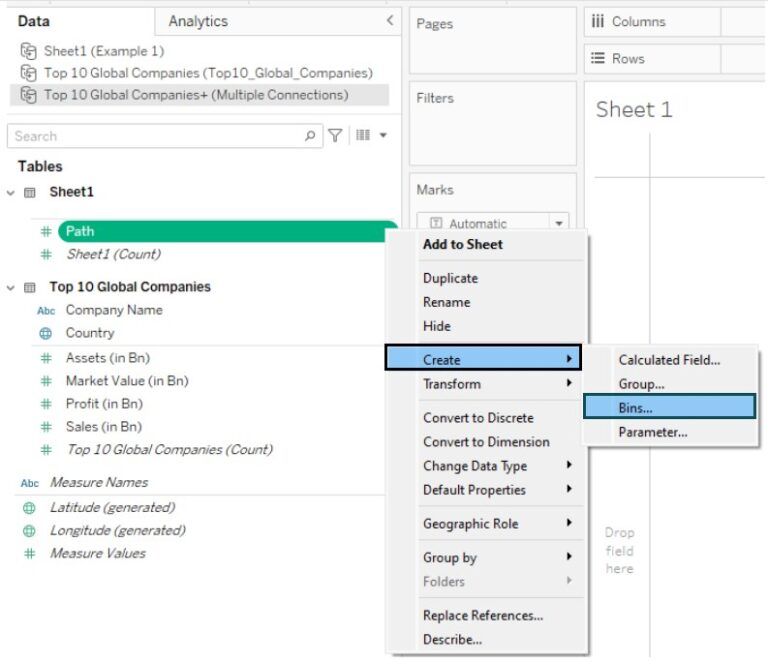Click the Top 10 Global Companies table icon

coord(30,287)
